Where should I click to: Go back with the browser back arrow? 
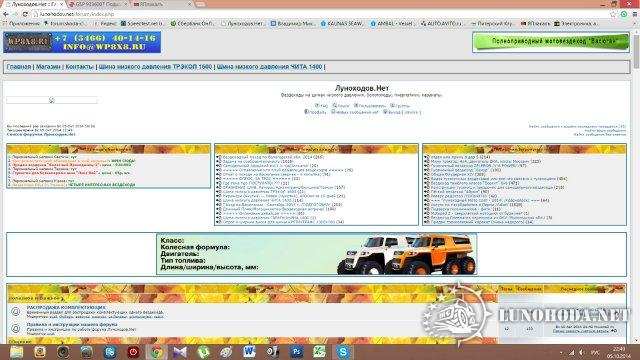pyautogui.click(x=6, y=14)
